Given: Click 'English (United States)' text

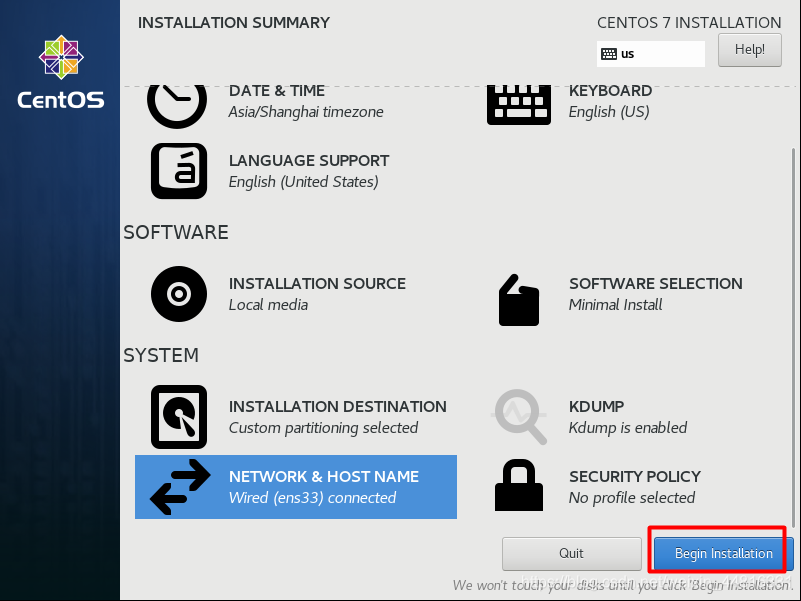Looking at the screenshot, I should (x=303, y=182).
